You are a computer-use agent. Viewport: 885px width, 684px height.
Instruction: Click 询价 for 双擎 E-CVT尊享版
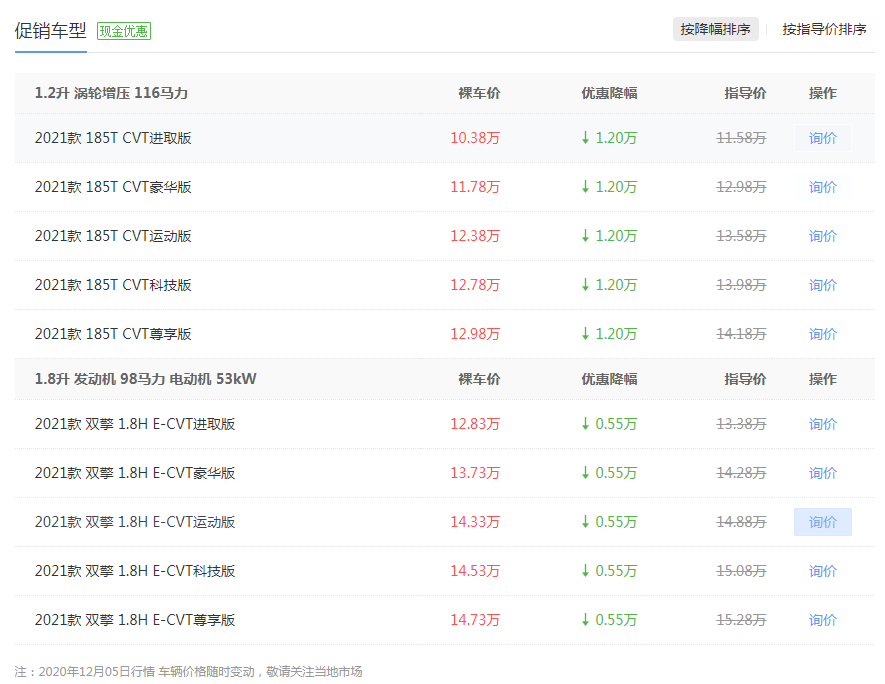tap(822, 620)
